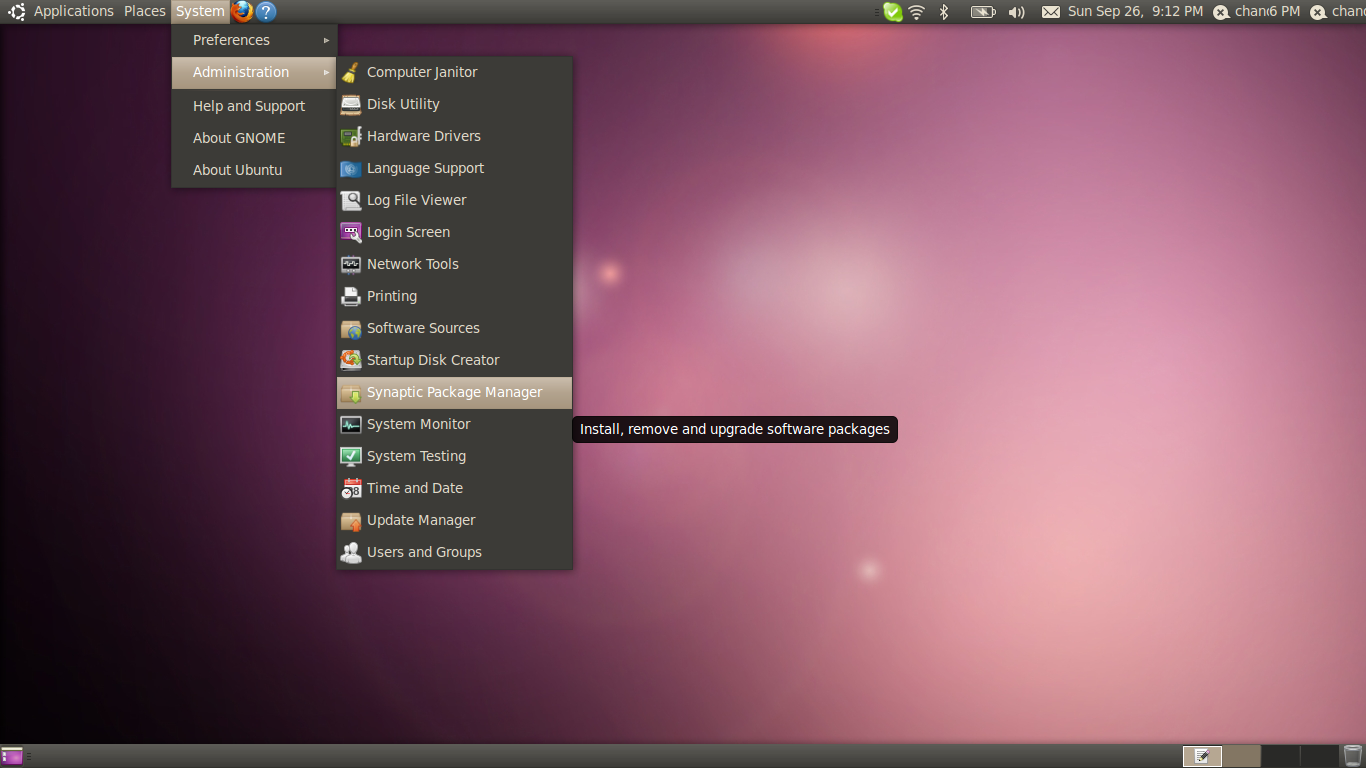Launch Update Manager
1366x768 pixels.
(x=455, y=520)
